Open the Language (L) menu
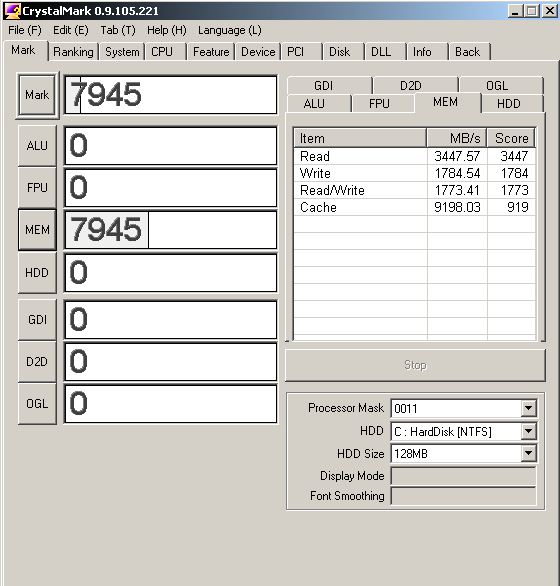The image size is (560, 586). 230,30
